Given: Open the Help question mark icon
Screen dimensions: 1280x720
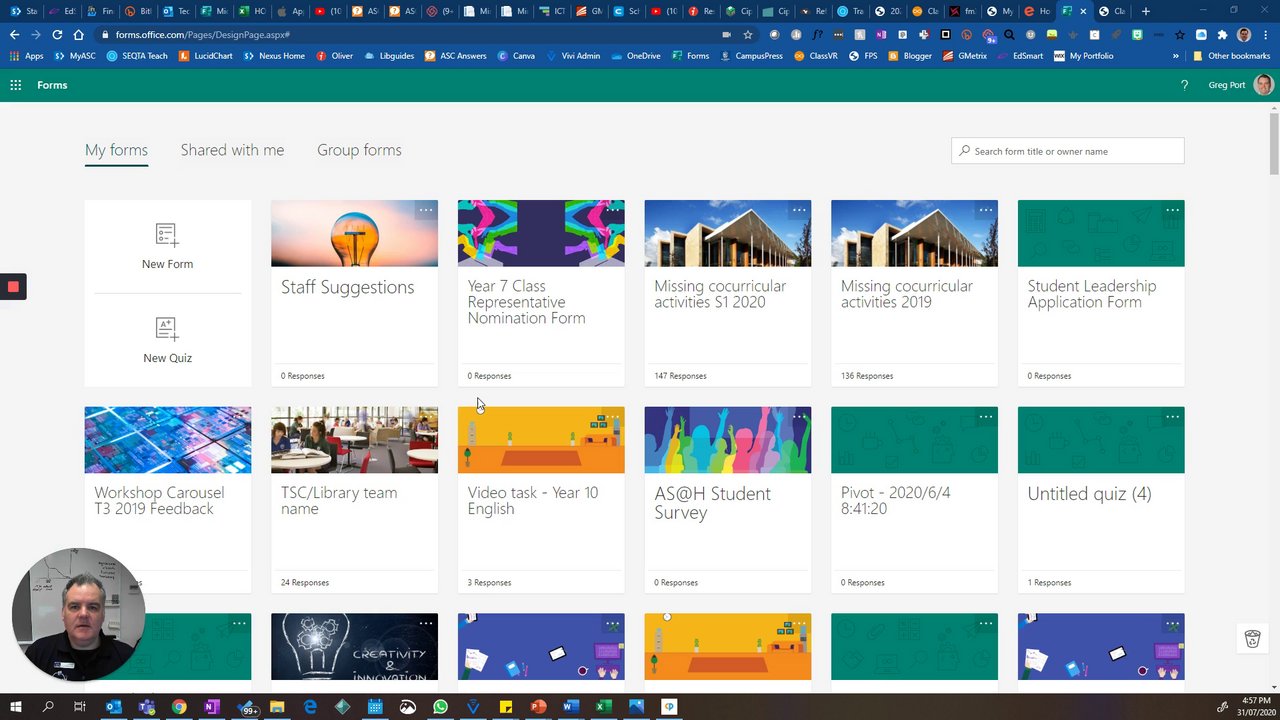Looking at the screenshot, I should click(x=1185, y=85).
